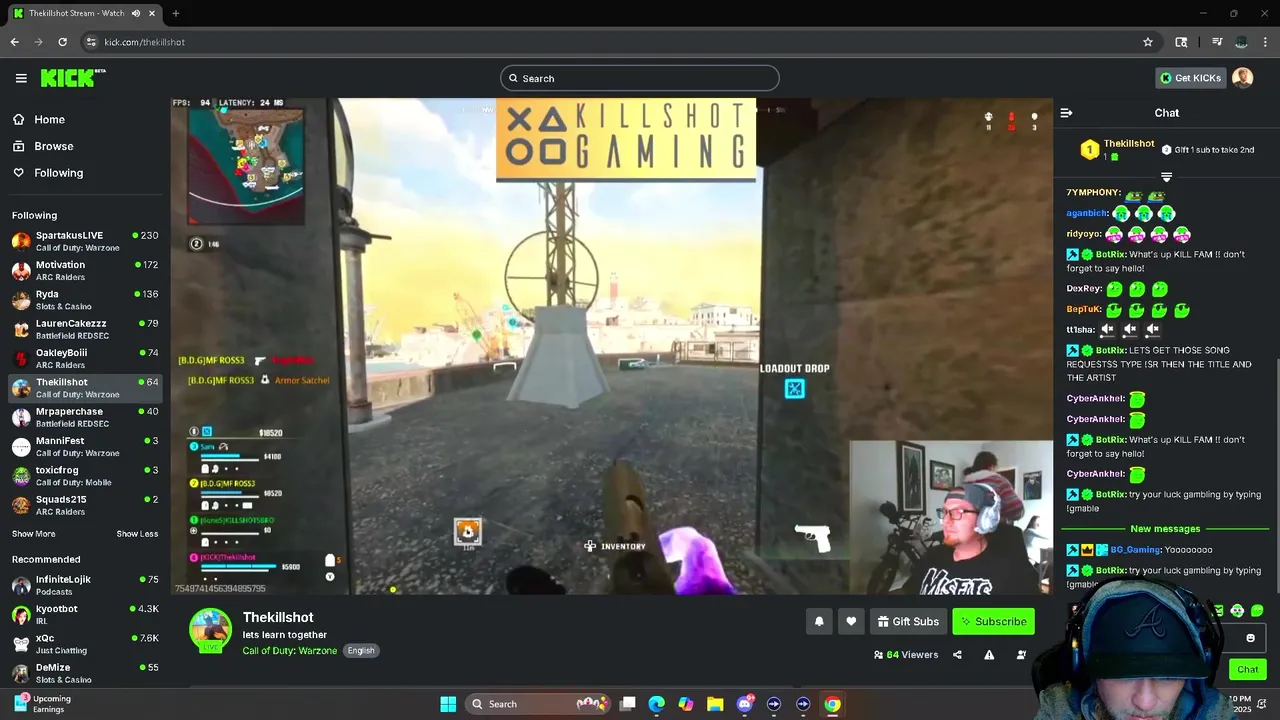
Task: Report stream with warning triangle icon
Action: coord(989,655)
